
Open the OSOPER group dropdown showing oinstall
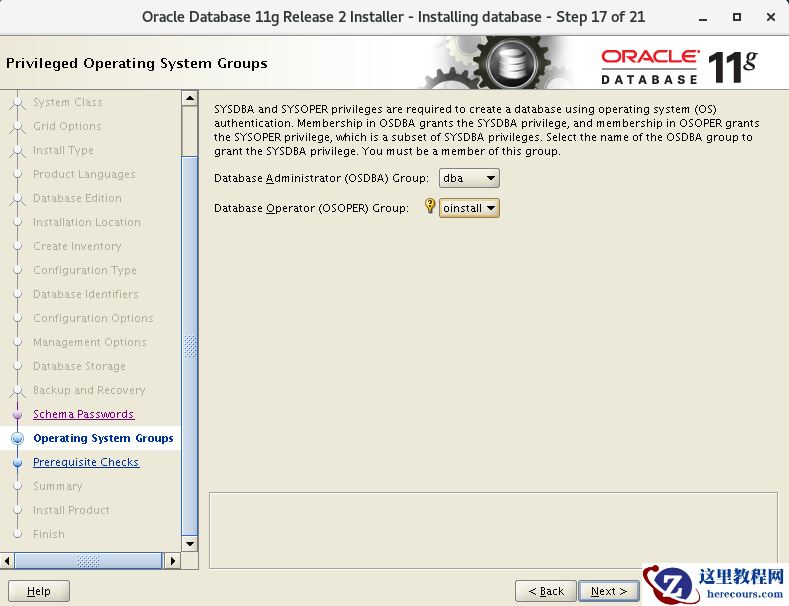click(469, 208)
